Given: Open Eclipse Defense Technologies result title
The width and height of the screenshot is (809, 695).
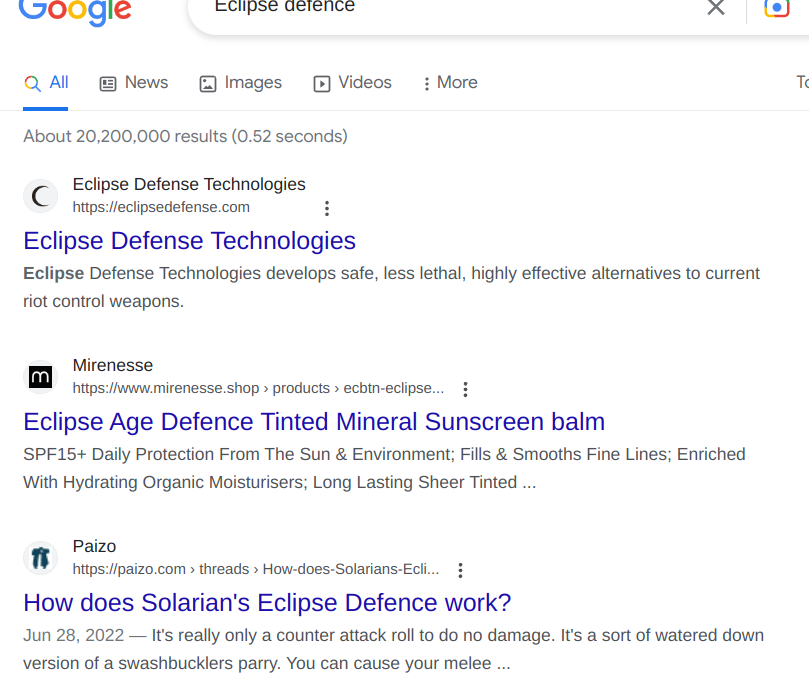Looking at the screenshot, I should [189, 241].
